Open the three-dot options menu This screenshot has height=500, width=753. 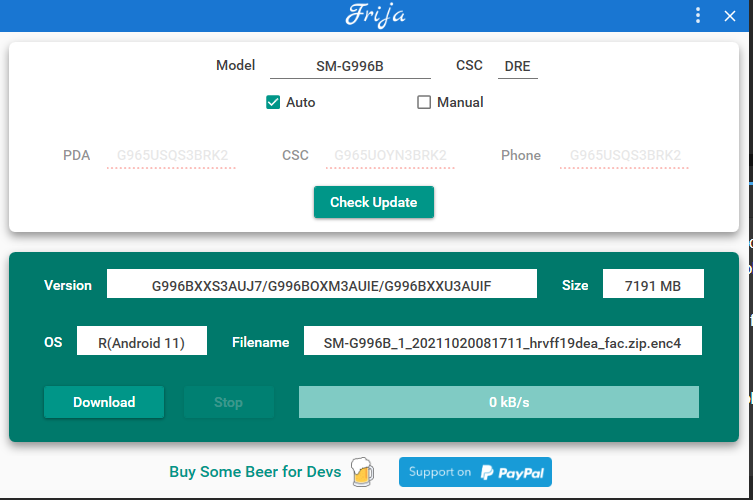pos(698,15)
